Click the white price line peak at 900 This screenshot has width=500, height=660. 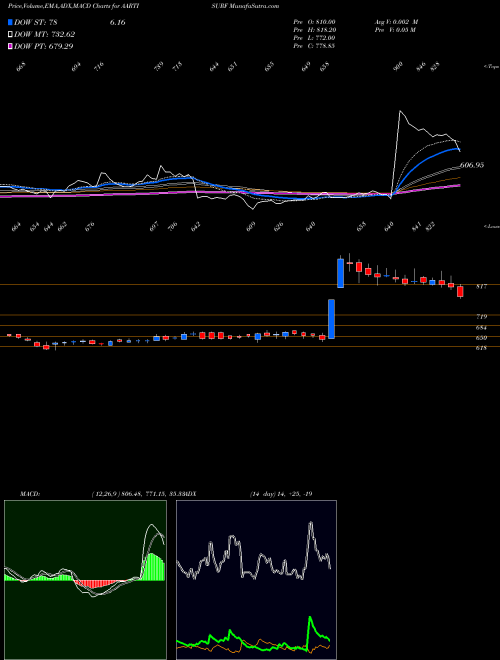(400, 112)
